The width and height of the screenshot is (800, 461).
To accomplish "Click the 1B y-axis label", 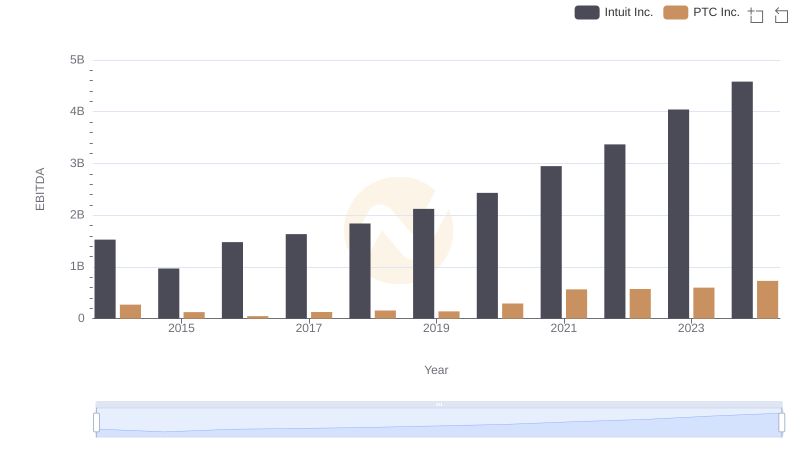I will (x=77, y=266).
